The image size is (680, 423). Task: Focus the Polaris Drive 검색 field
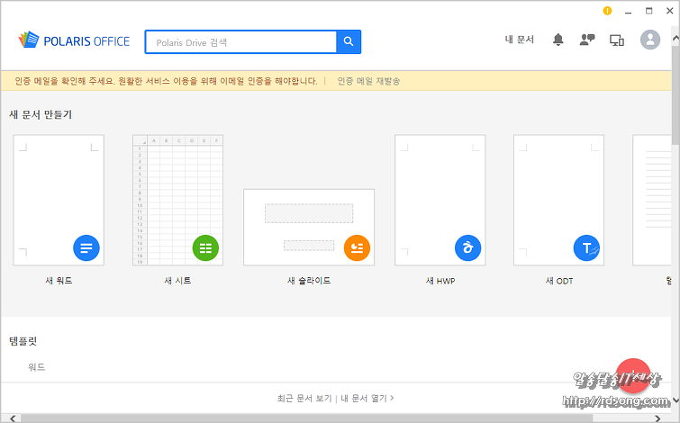[x=240, y=42]
